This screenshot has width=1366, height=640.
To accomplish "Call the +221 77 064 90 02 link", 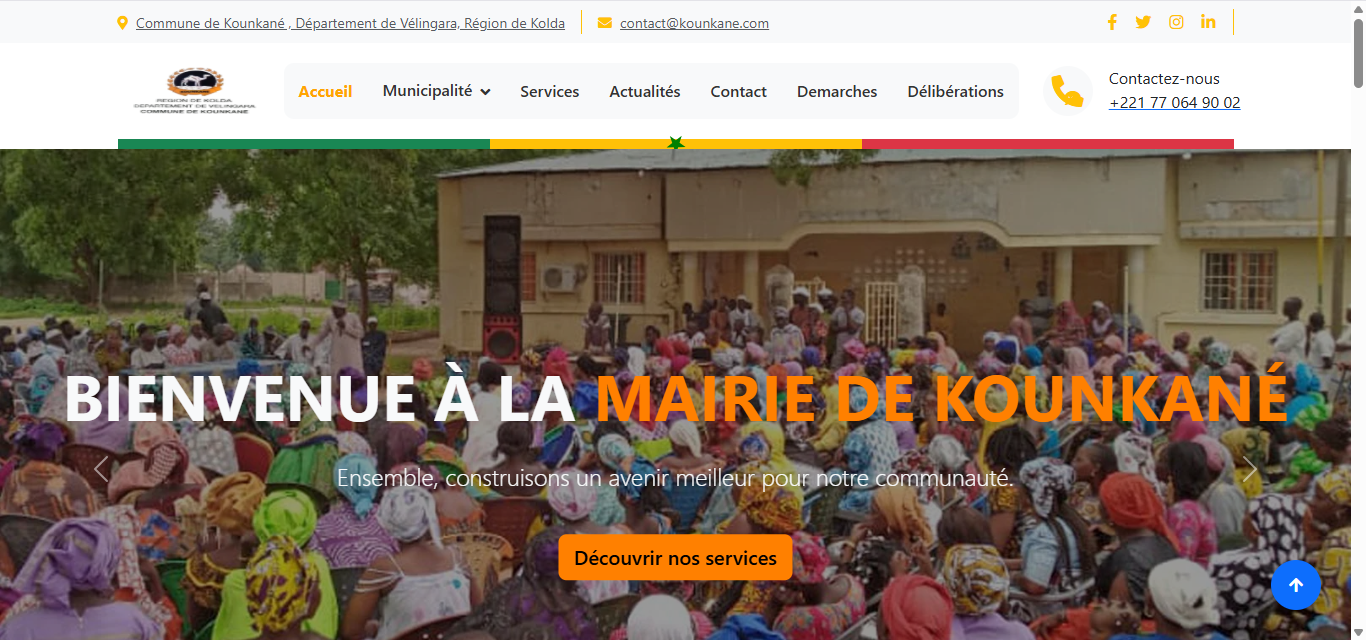I will [x=1174, y=102].
